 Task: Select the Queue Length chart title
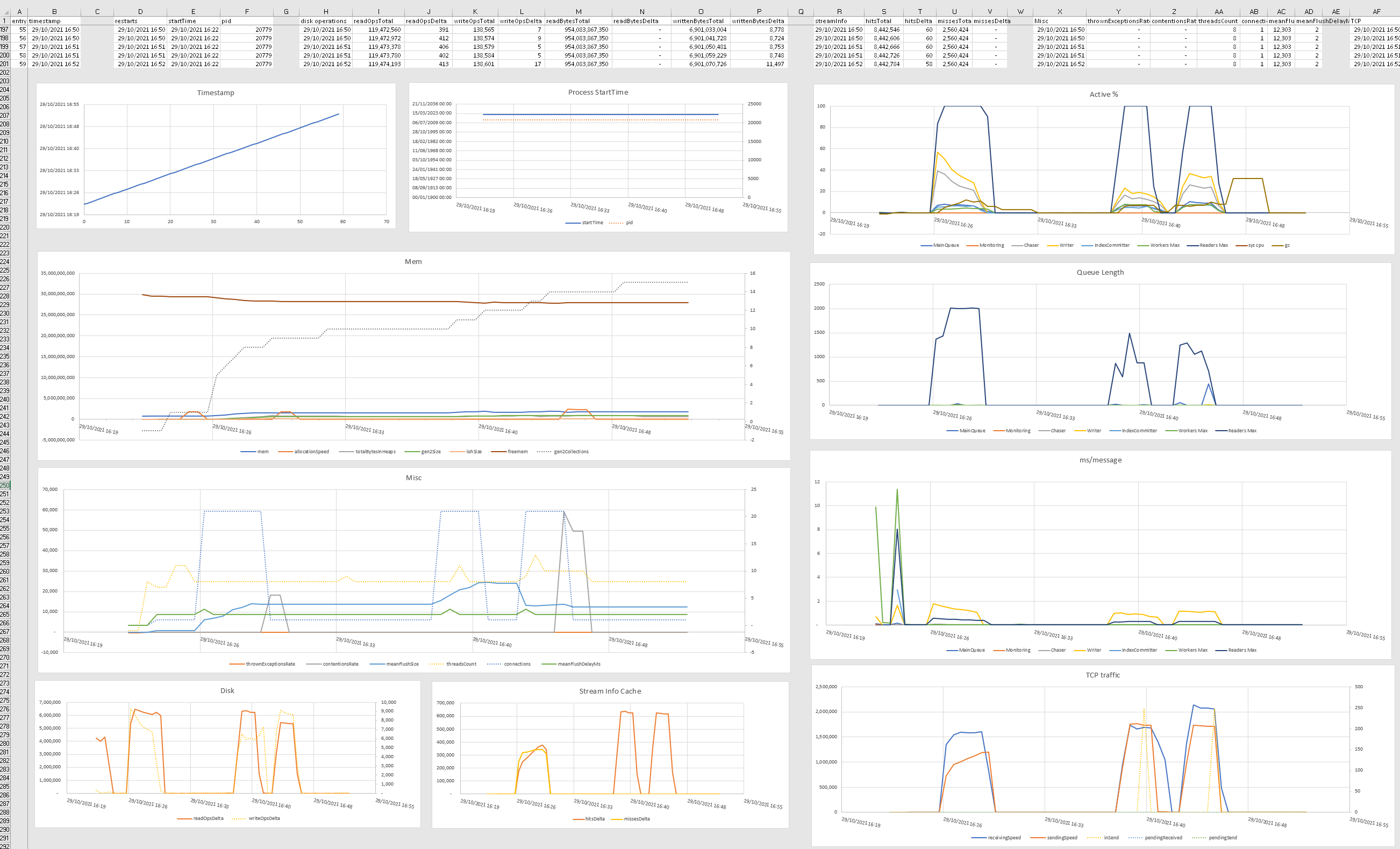1100,272
